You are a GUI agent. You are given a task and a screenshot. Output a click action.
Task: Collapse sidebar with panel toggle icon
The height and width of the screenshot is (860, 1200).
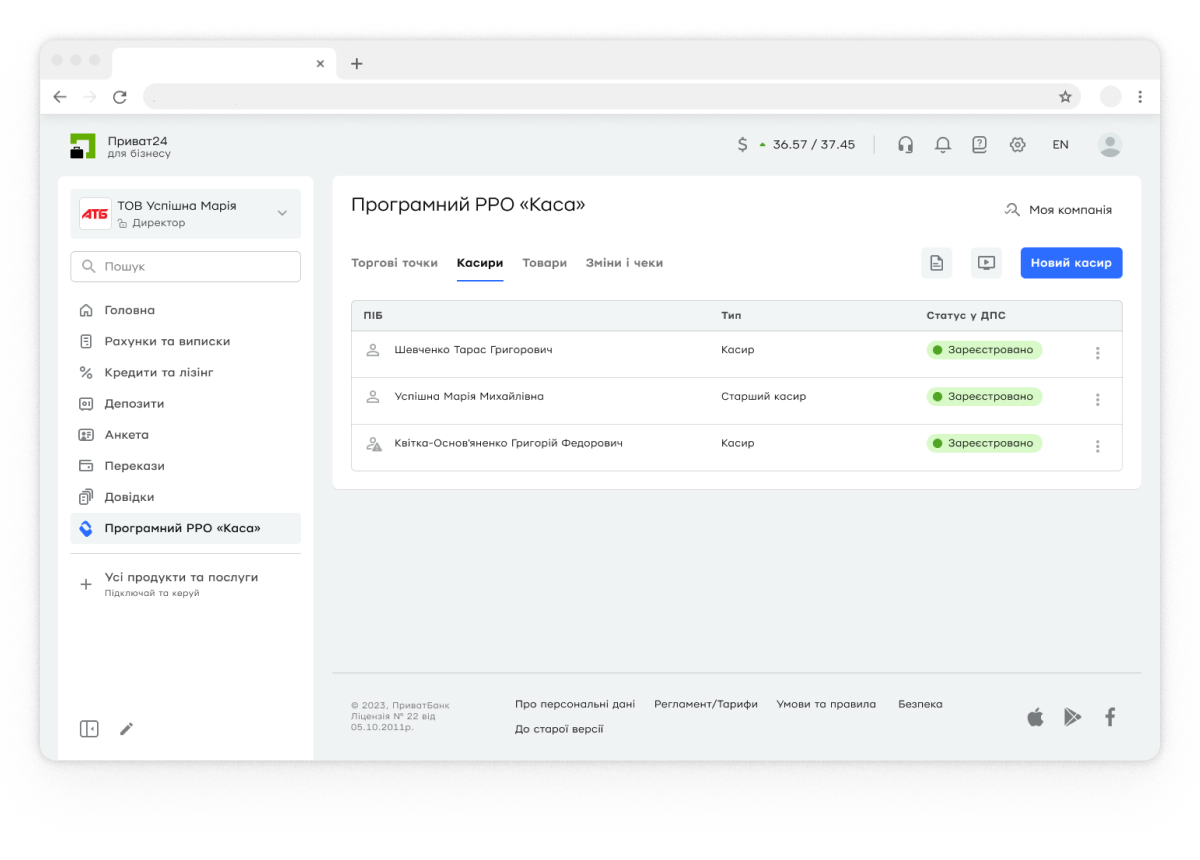pyautogui.click(x=89, y=729)
